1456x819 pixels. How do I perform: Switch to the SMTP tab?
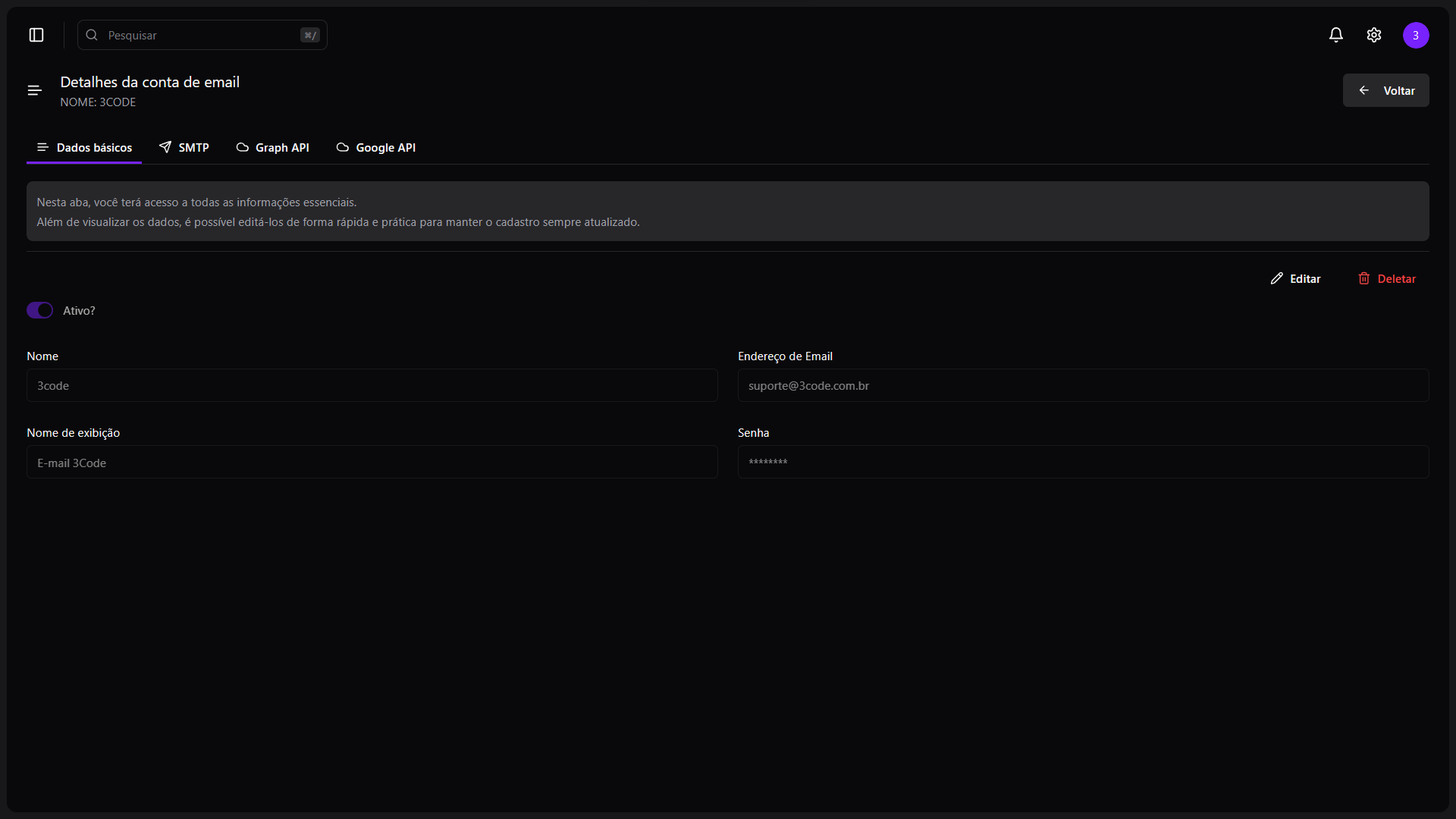184,147
